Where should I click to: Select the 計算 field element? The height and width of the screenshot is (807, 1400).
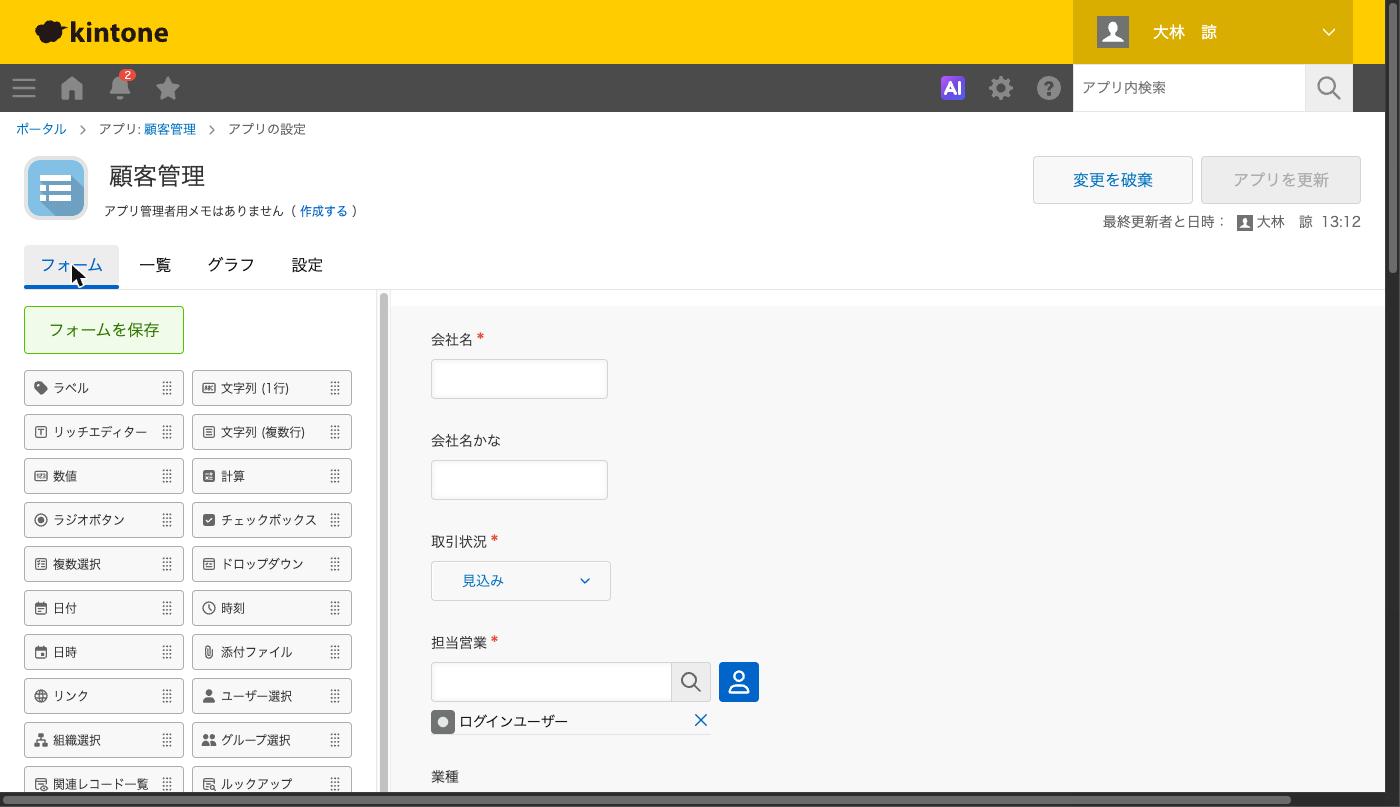point(272,476)
